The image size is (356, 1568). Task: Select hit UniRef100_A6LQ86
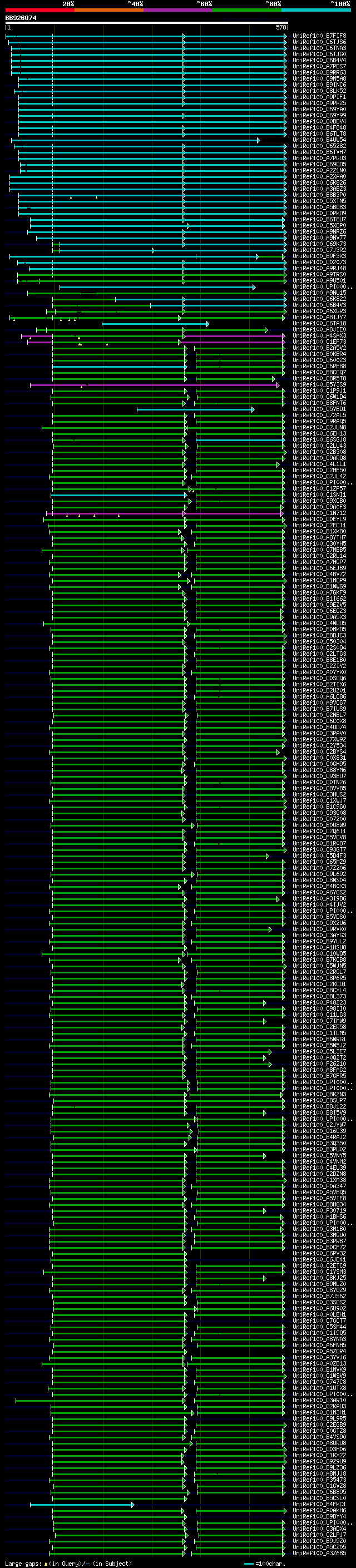319,696
